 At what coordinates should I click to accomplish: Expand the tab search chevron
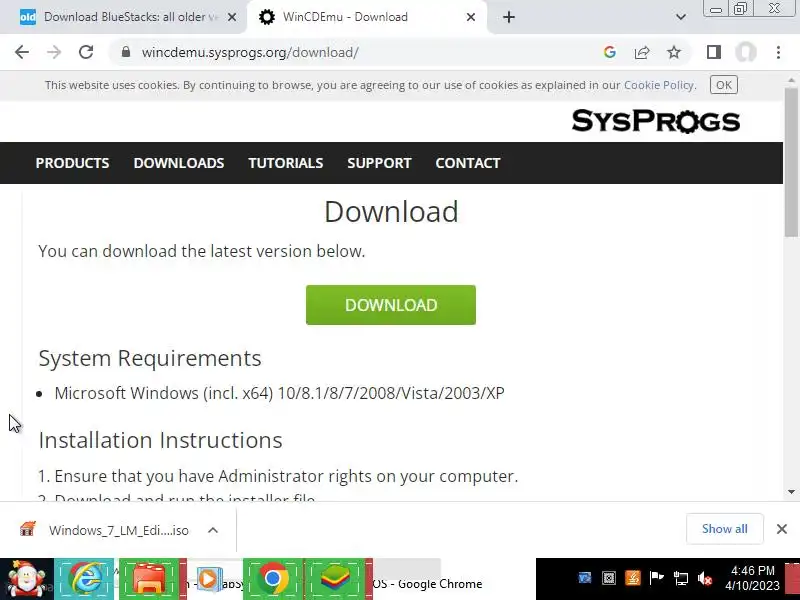click(x=681, y=17)
